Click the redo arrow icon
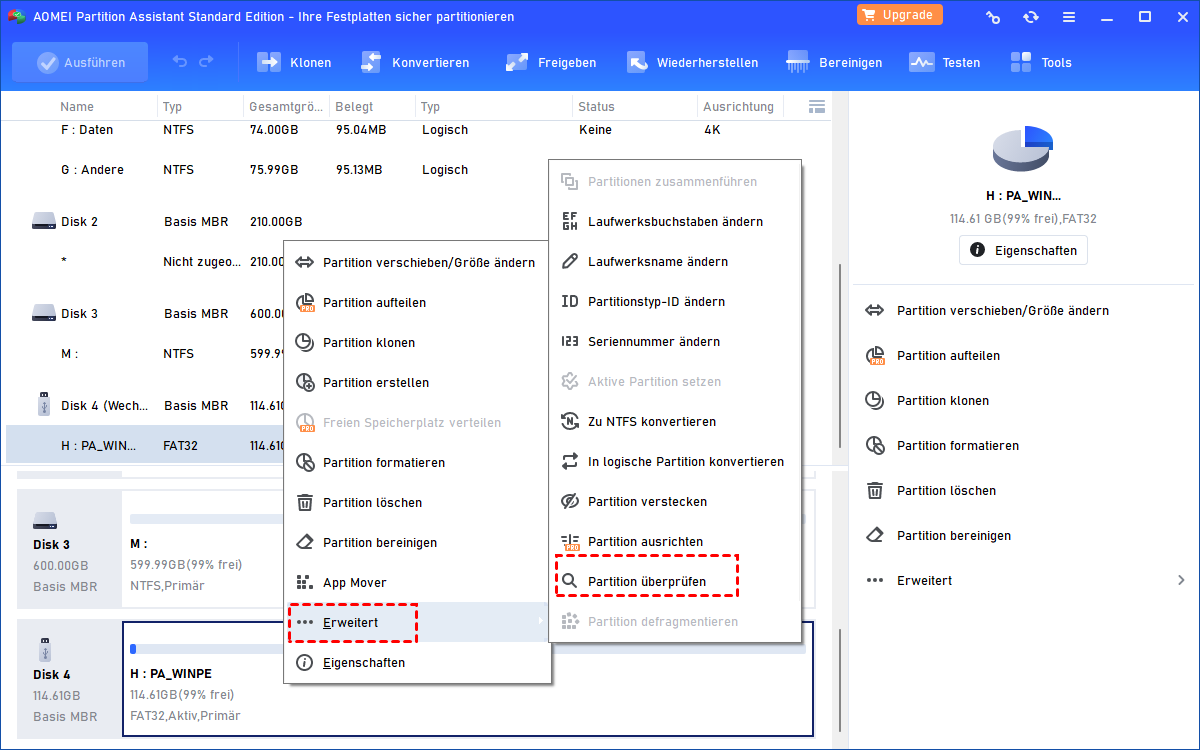Image resolution: width=1200 pixels, height=750 pixels. 206,62
